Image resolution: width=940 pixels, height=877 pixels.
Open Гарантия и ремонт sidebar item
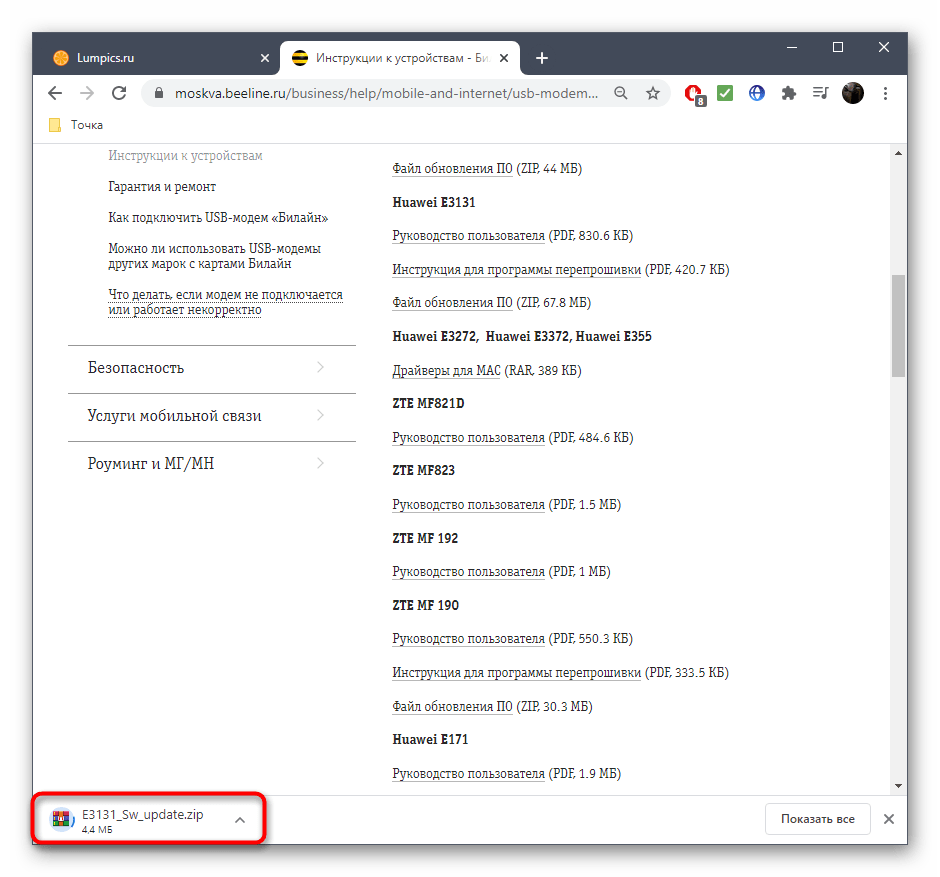162,186
